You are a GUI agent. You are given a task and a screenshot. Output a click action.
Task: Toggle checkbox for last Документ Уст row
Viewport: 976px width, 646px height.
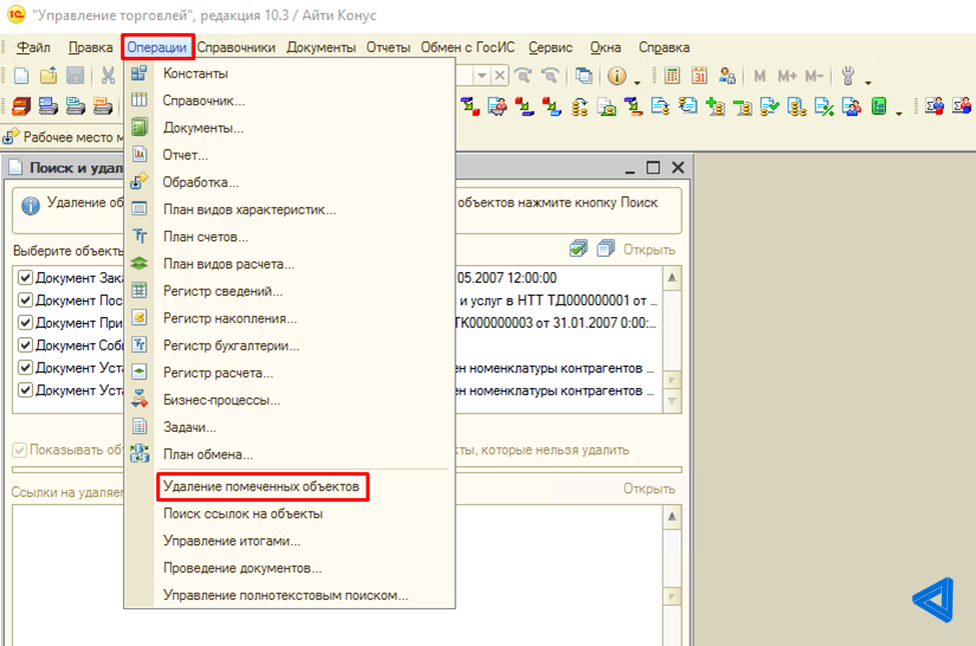pyautogui.click(x=25, y=390)
